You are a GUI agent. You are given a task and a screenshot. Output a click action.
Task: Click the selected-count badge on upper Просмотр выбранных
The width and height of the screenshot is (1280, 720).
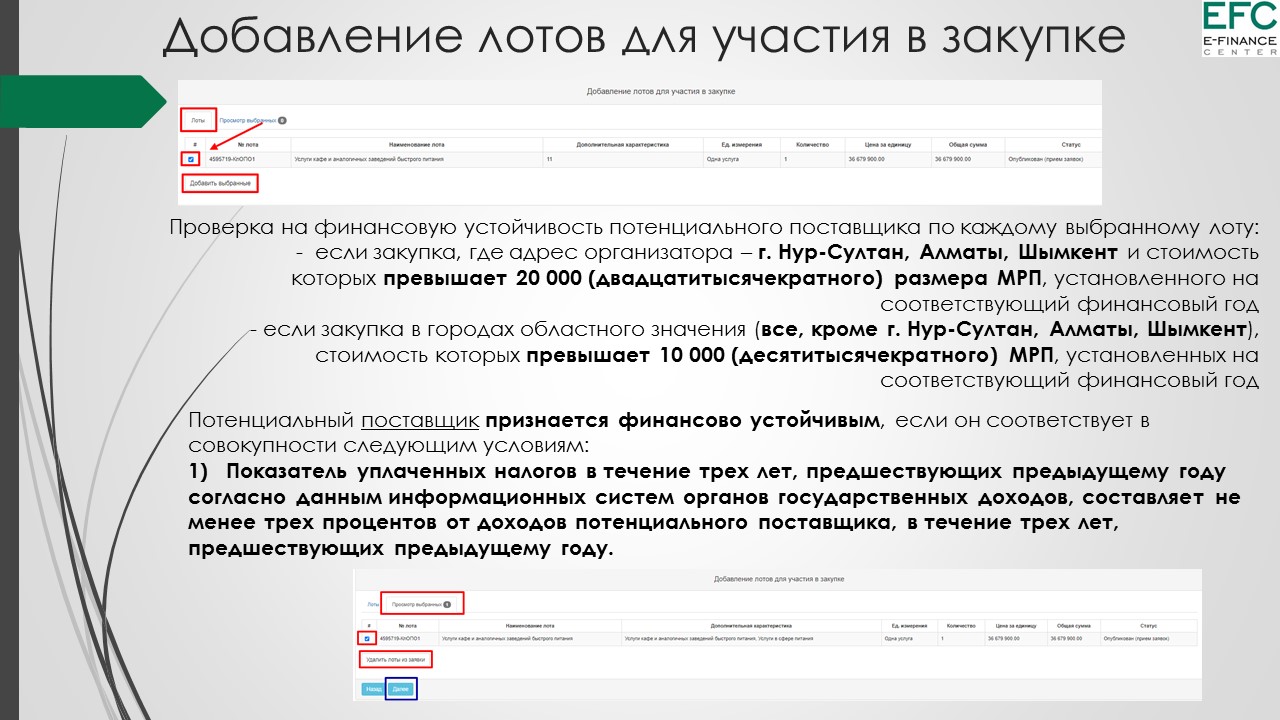[282, 120]
